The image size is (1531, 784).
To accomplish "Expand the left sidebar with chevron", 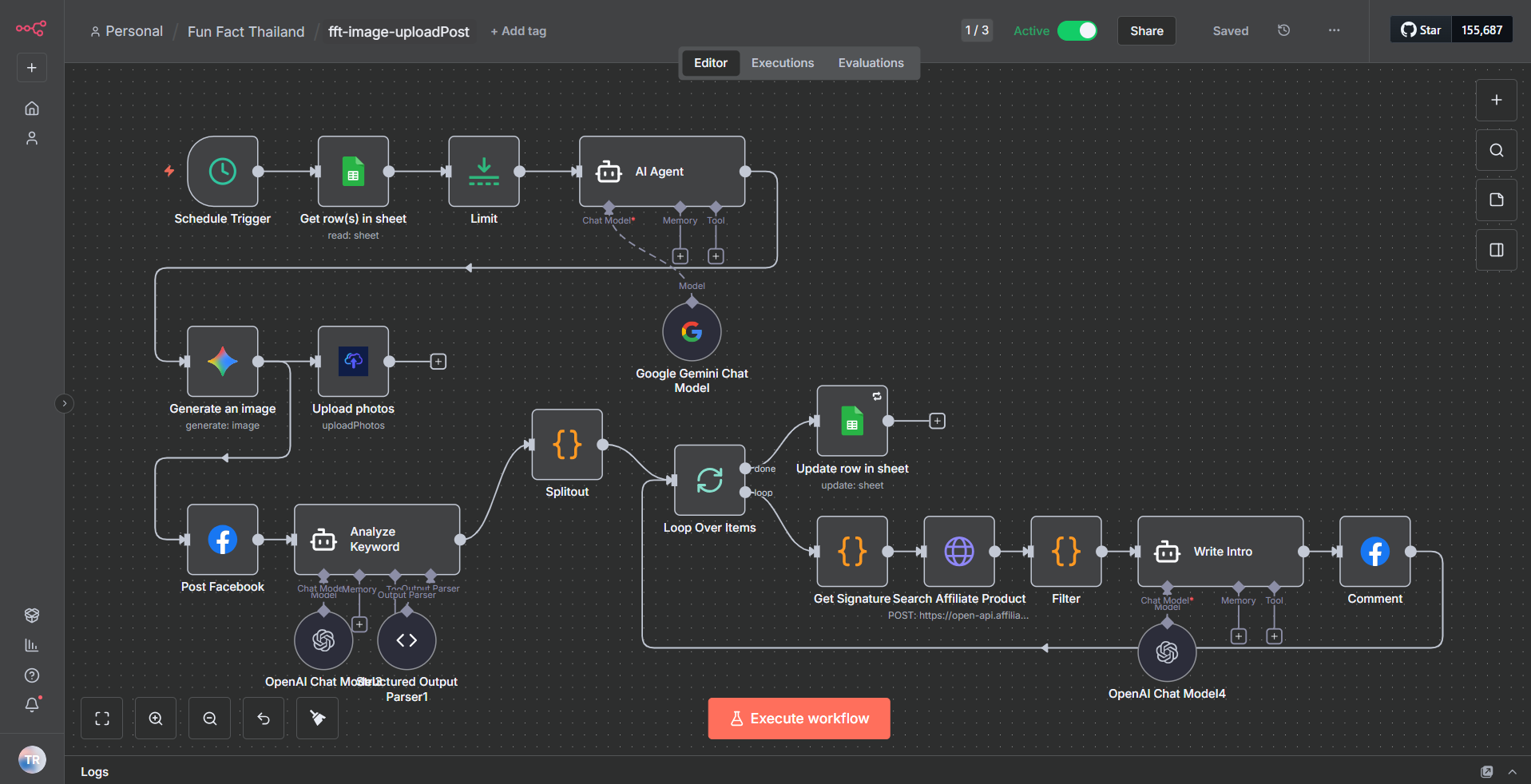I will pyautogui.click(x=65, y=403).
